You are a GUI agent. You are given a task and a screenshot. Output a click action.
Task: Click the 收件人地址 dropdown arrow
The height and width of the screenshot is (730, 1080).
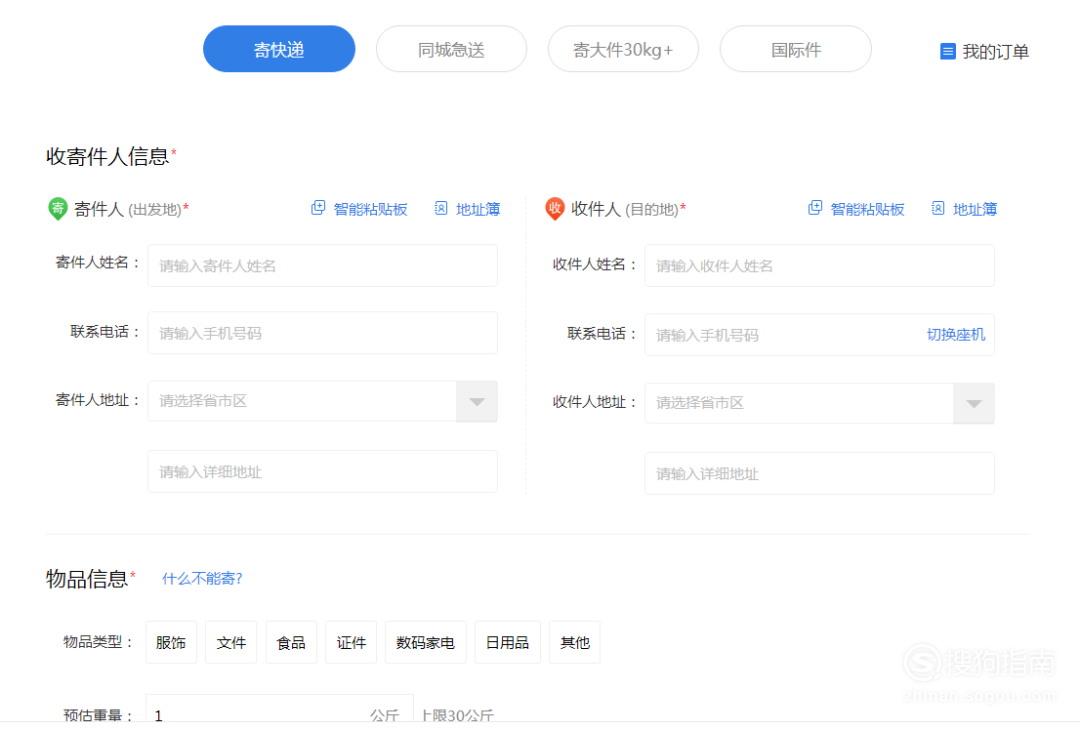tap(974, 404)
